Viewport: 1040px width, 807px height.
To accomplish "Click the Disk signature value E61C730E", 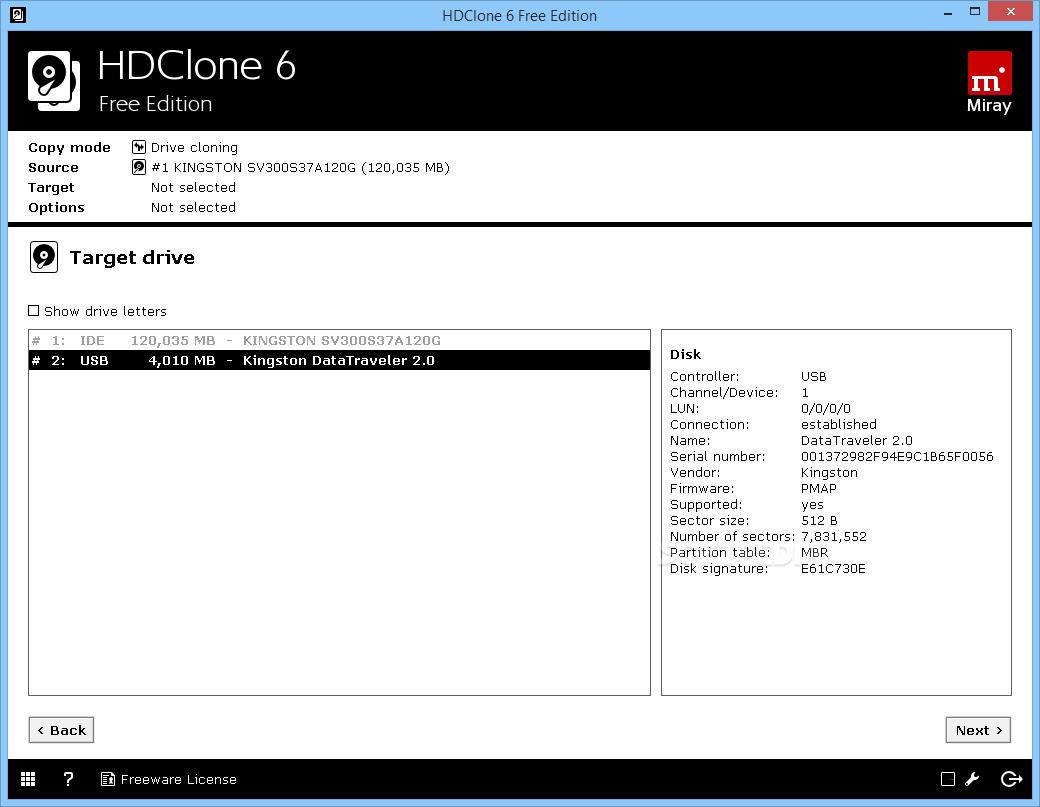I will pyautogui.click(x=833, y=568).
